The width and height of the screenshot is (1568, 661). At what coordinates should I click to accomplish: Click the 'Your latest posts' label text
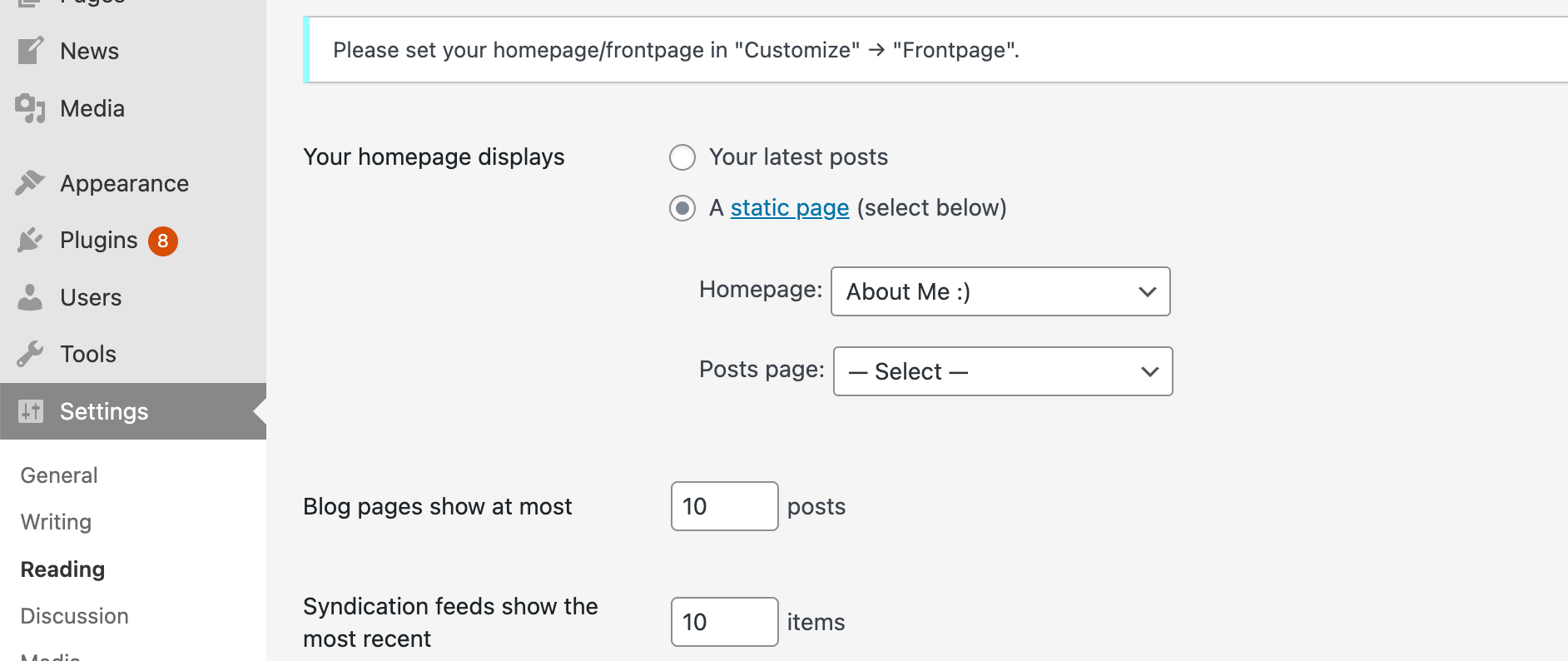798,157
